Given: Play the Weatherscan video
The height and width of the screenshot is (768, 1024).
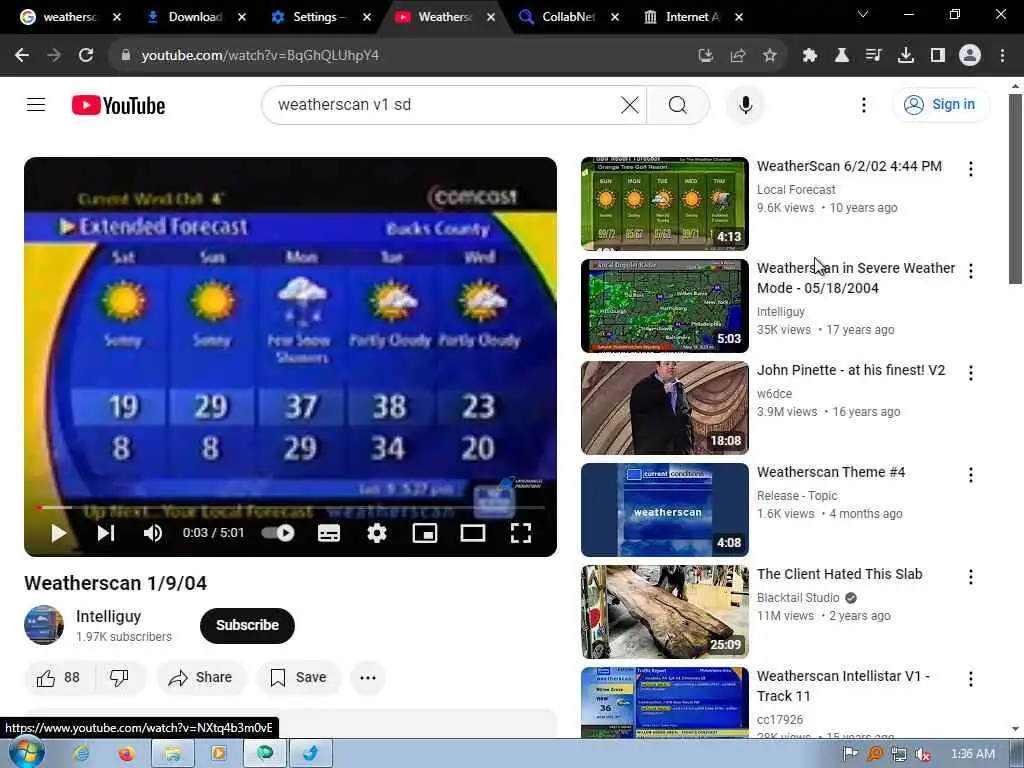Looking at the screenshot, I should point(59,533).
